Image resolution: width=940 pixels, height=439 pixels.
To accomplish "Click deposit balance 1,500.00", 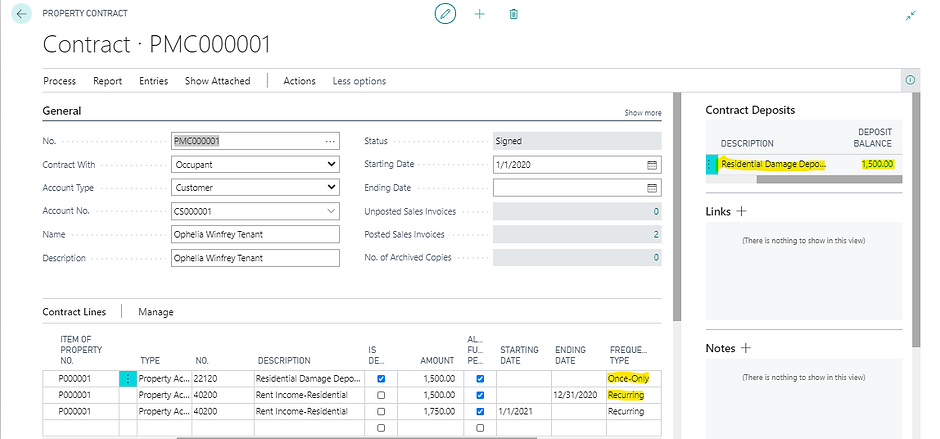I will [878, 164].
